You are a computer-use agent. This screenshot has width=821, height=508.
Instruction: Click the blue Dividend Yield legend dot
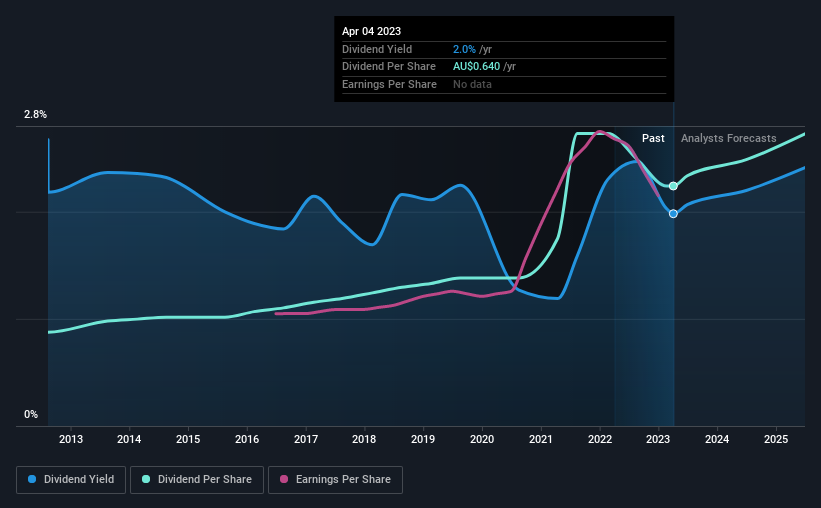pos(32,479)
